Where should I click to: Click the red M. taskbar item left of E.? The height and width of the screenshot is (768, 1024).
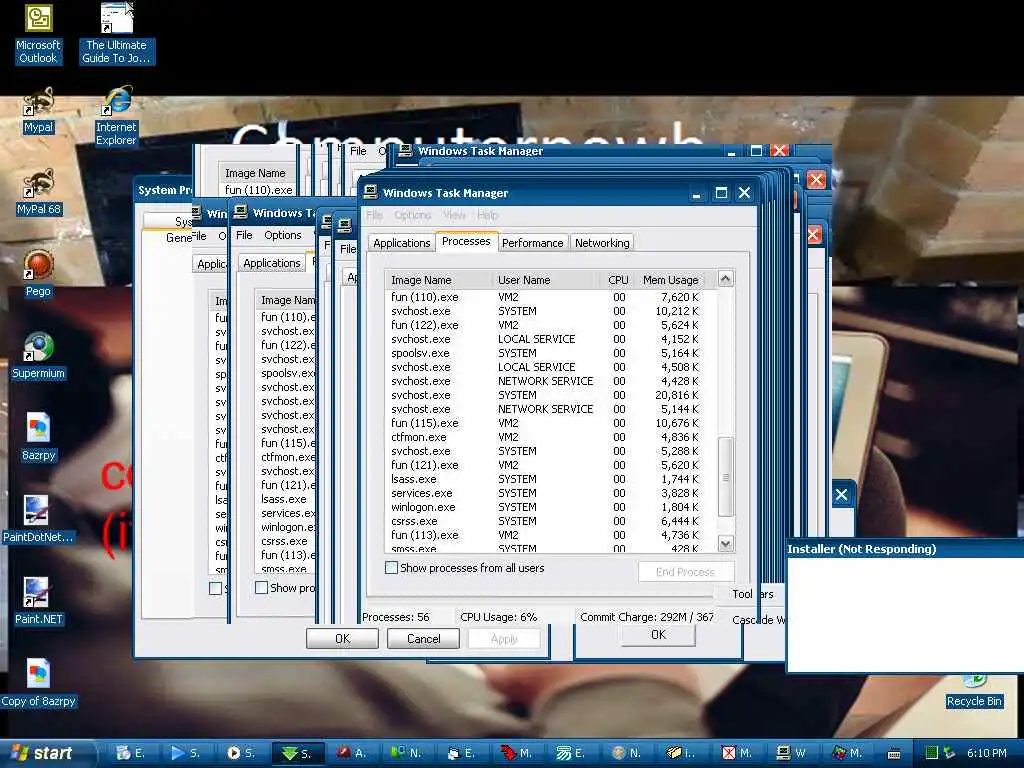[x=517, y=753]
